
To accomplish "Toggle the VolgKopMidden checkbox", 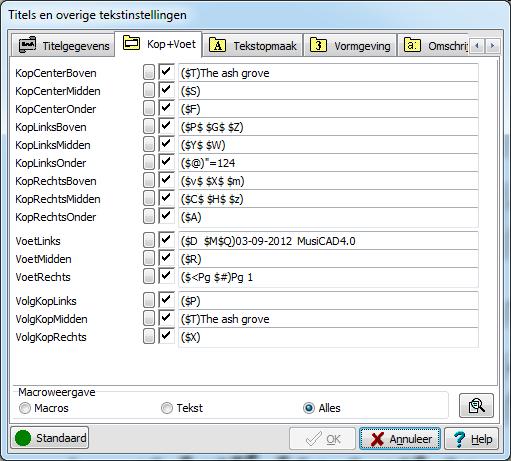I will coord(166,318).
